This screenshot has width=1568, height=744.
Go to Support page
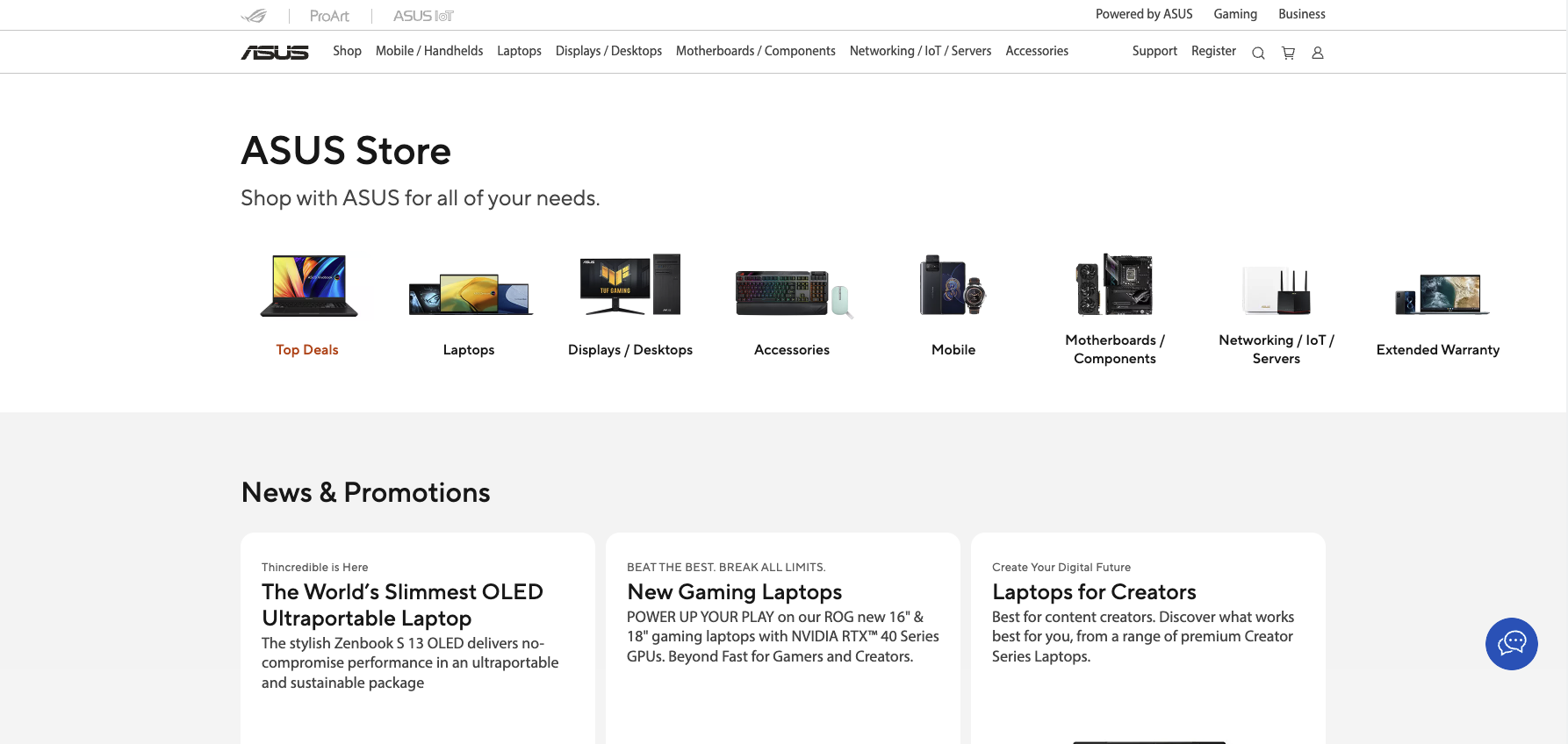[x=1154, y=51]
